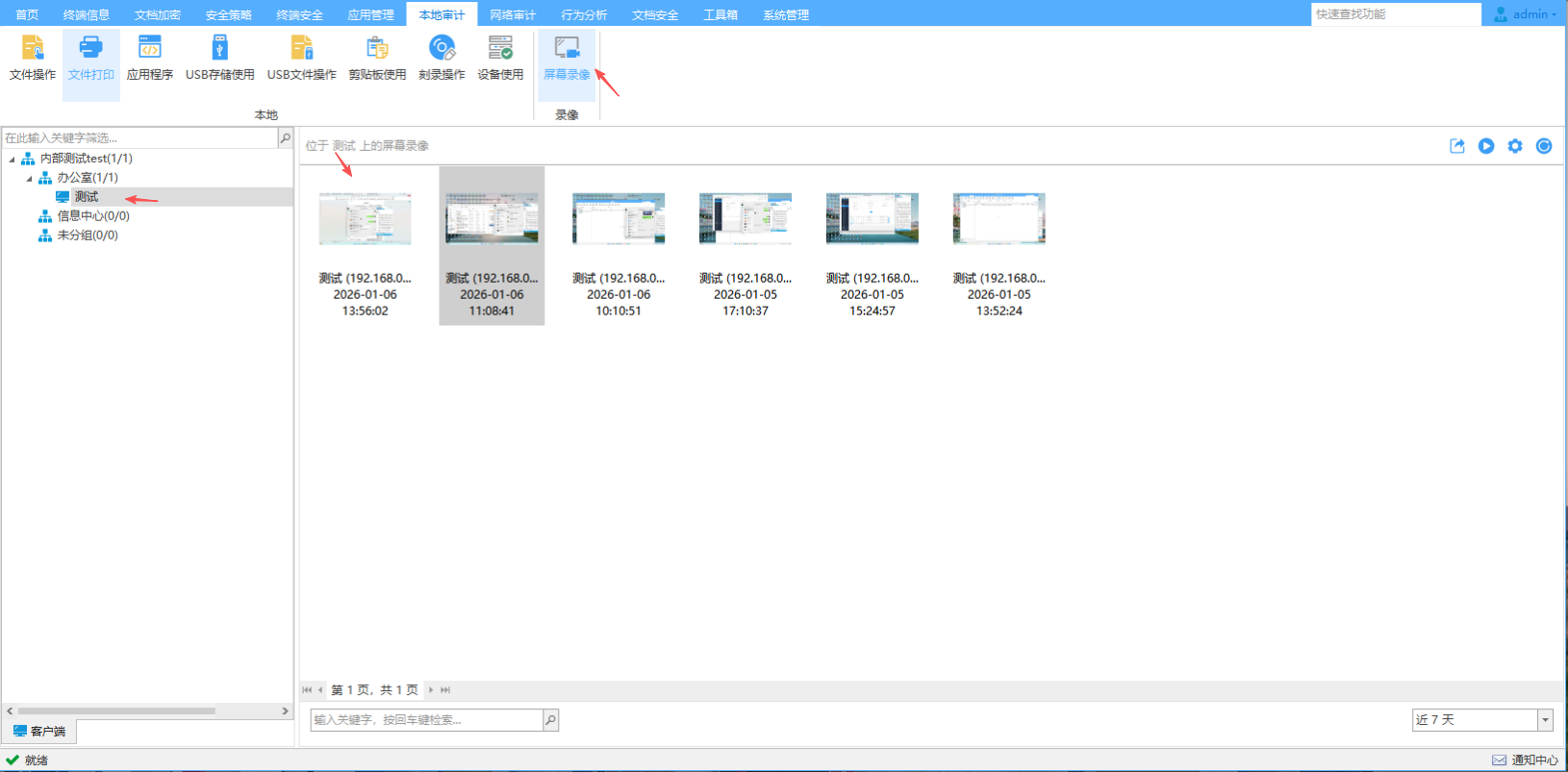
Task: Select the 屏幕录像 screen recording icon
Action: coord(567,58)
